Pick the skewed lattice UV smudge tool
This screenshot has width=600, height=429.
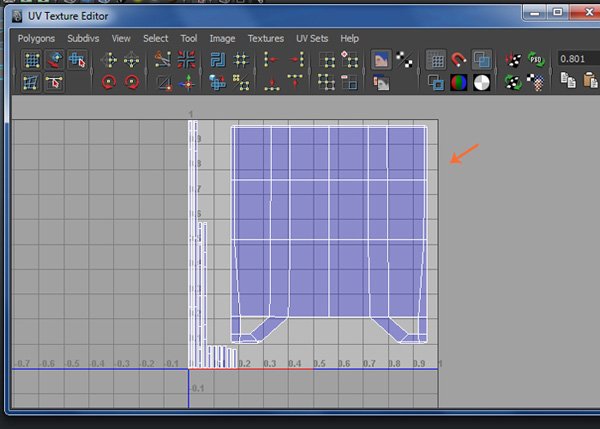tap(31, 83)
